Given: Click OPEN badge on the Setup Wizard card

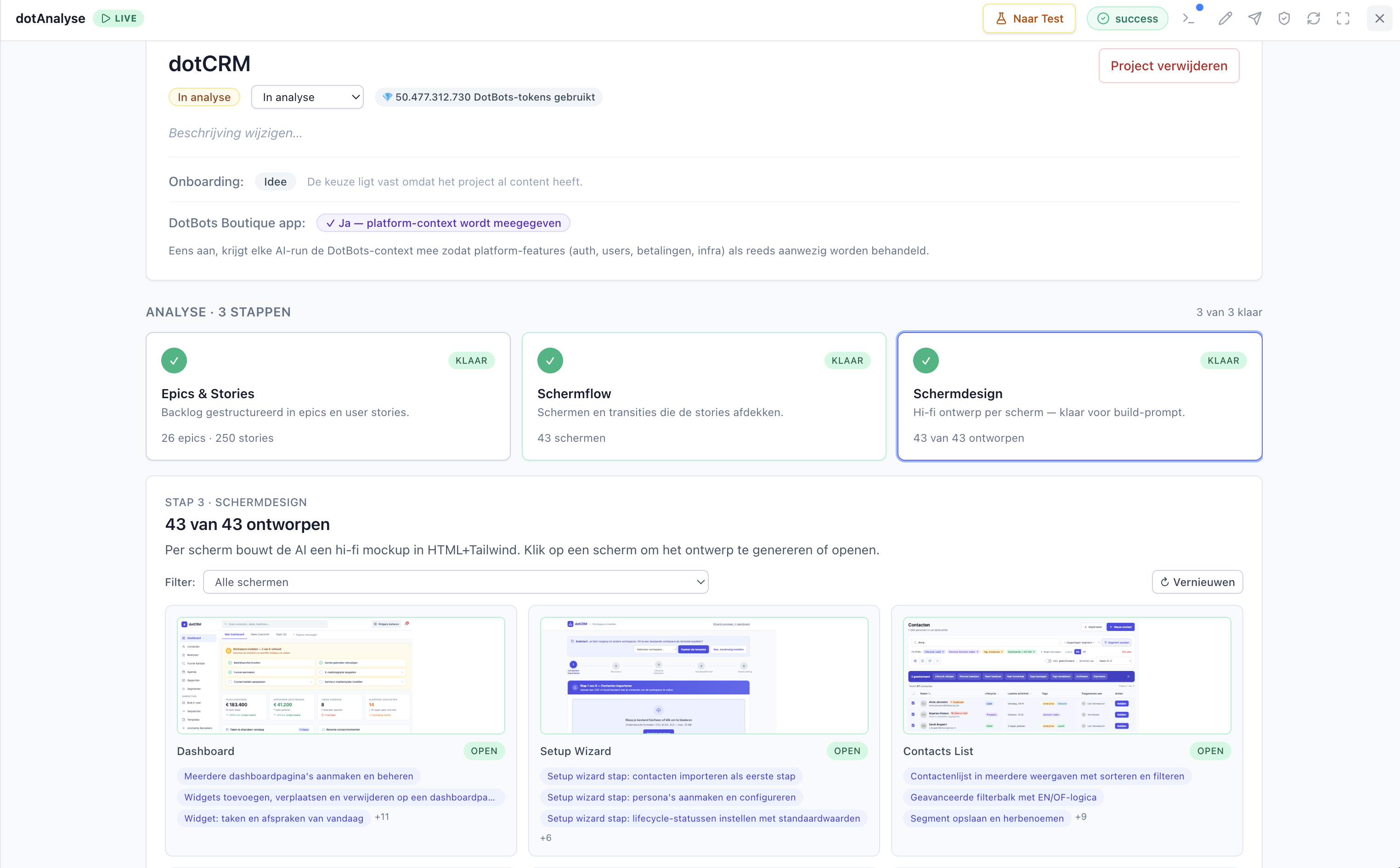Looking at the screenshot, I should [847, 751].
